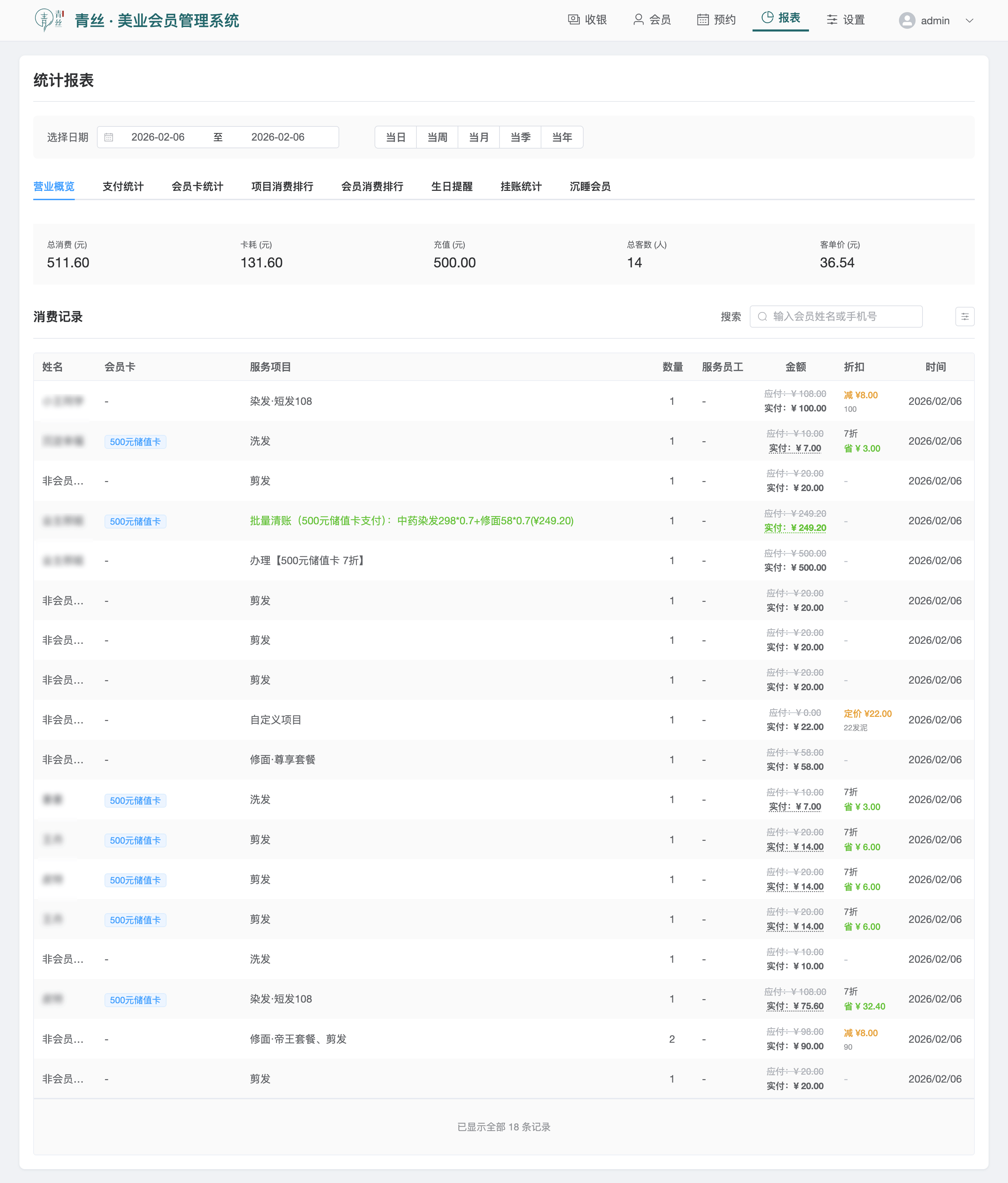Click the 修面·帝王套餐、剪发 service item
This screenshot has height=1183, width=1008.
pyautogui.click(x=298, y=1039)
